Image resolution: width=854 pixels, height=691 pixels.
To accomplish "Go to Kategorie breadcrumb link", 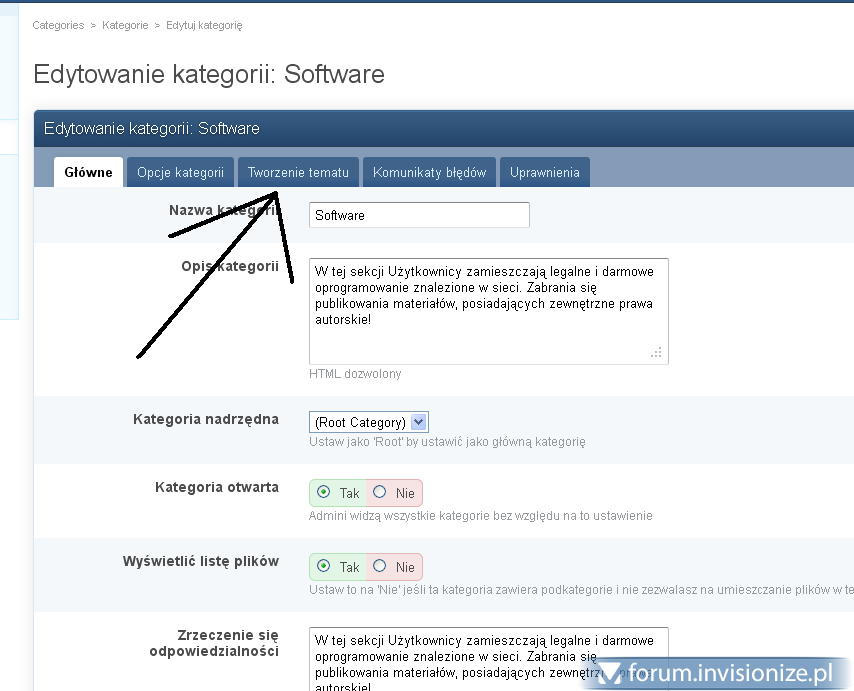I will (x=125, y=25).
